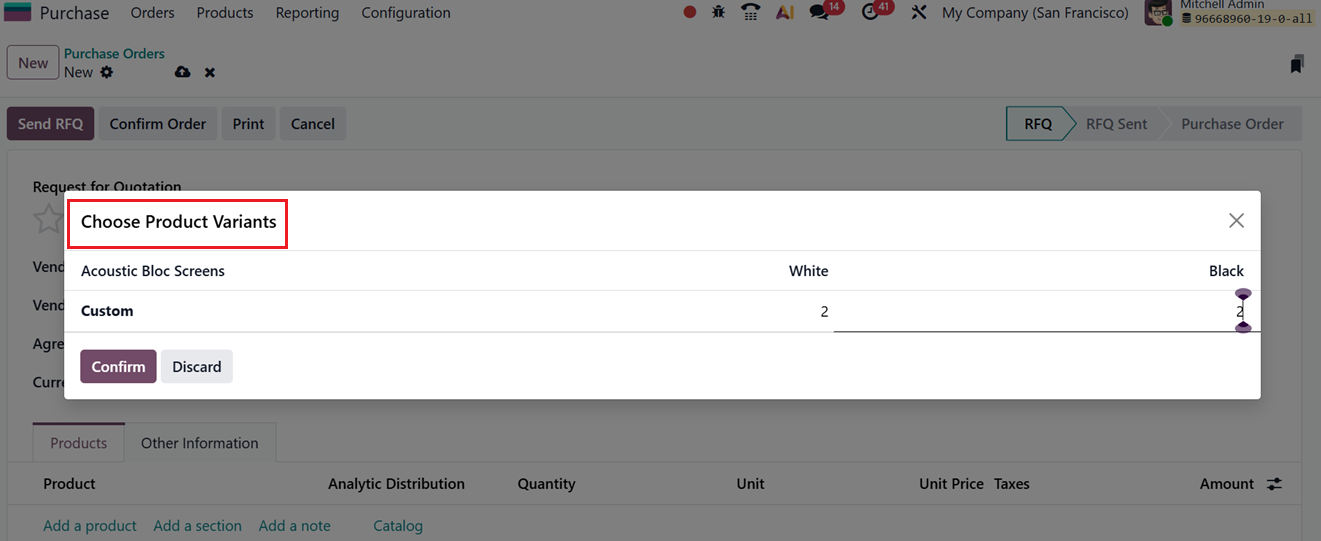Open the My Company (San Francisco) switcher
Image resolution: width=1321 pixels, height=541 pixels.
pyautogui.click(x=1035, y=13)
